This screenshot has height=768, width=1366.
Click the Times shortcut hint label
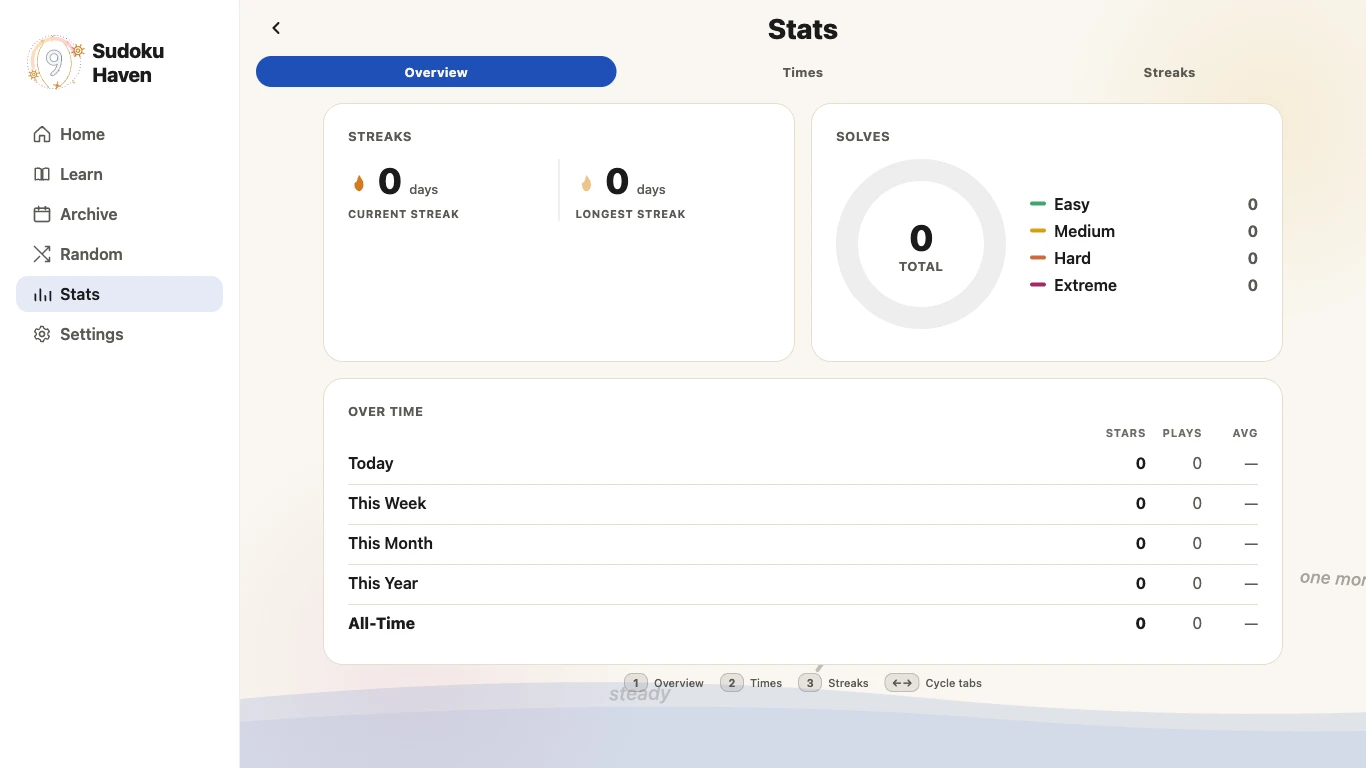coord(766,683)
